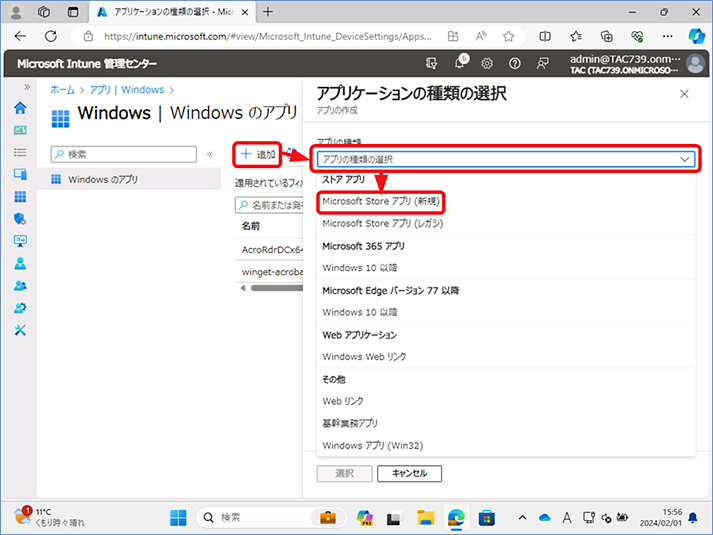Open new browser tab plus button
This screenshot has width=713, height=535.
(268, 12)
